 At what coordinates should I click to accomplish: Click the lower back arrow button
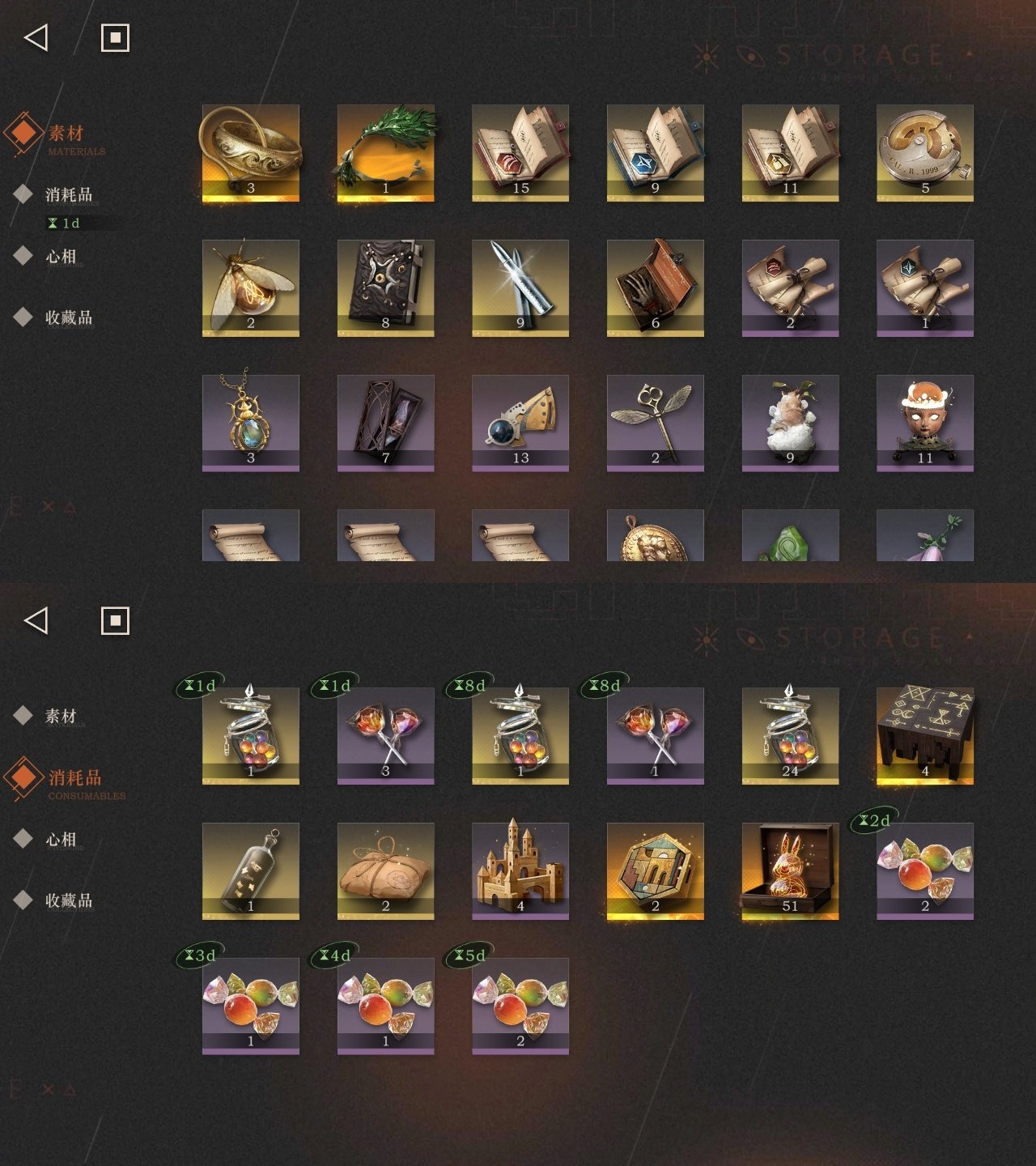[36, 620]
